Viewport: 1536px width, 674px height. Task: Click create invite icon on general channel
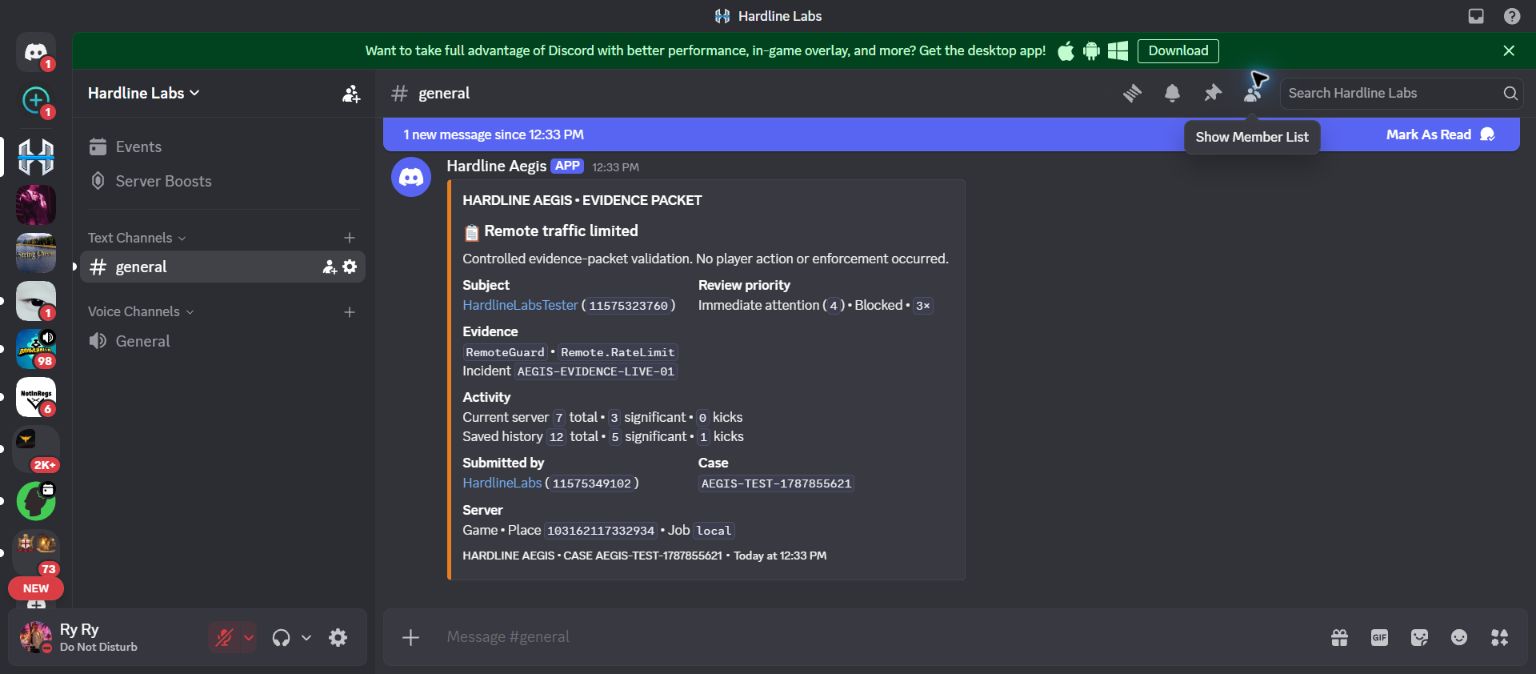tap(329, 267)
